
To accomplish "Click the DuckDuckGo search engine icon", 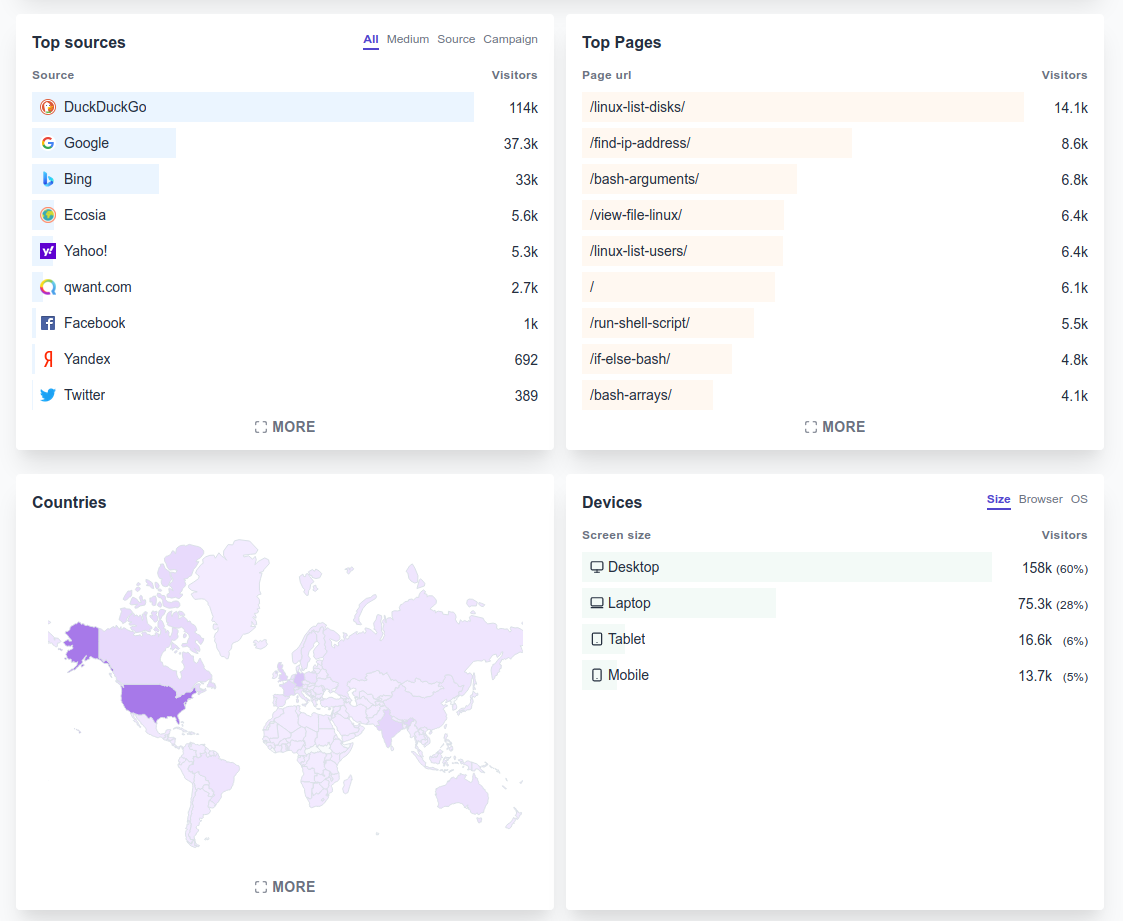I will coord(48,106).
